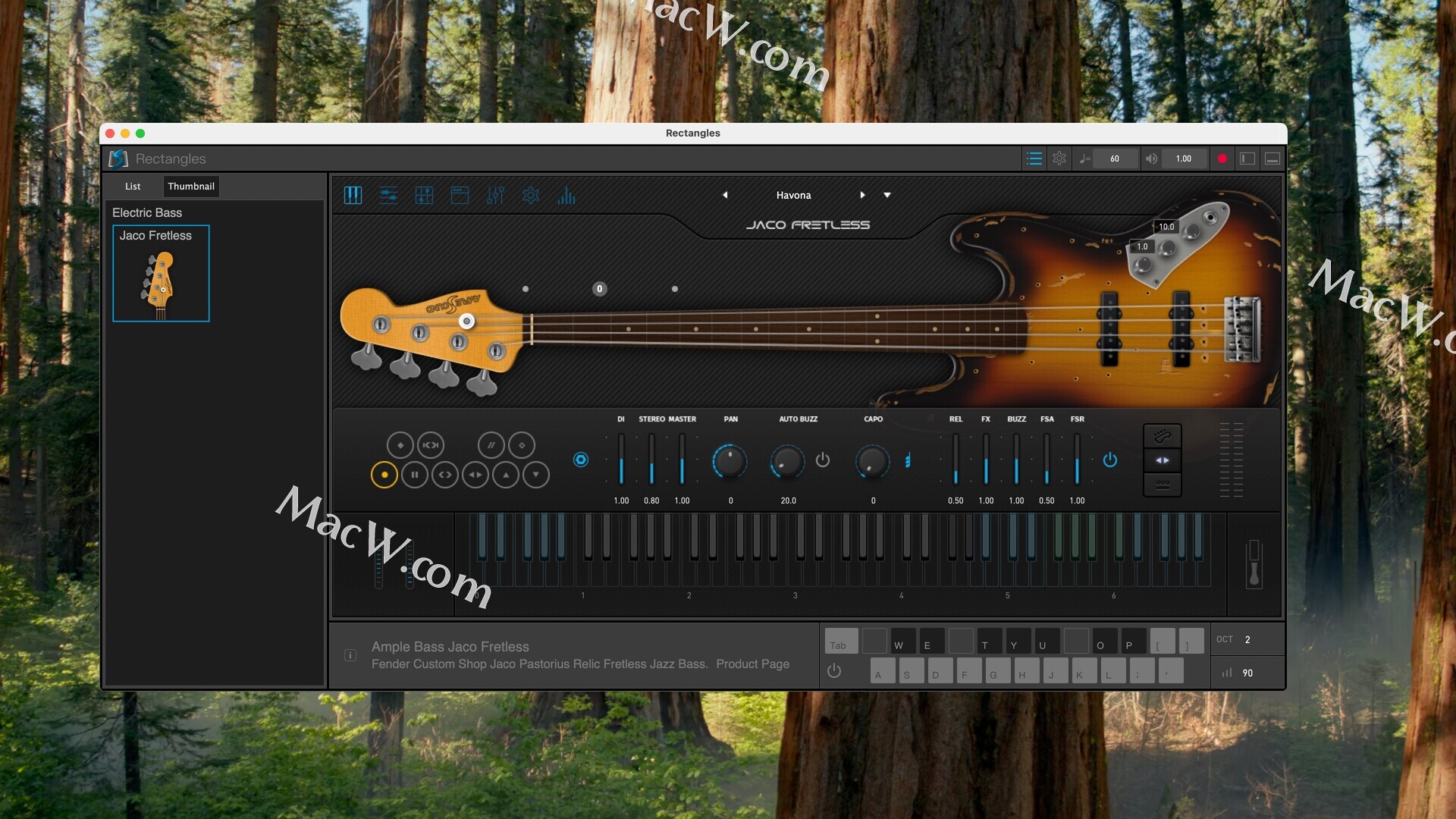Screen dimensions: 1456x819
Task: Click the W key on virtual keyboard
Action: 903,642
